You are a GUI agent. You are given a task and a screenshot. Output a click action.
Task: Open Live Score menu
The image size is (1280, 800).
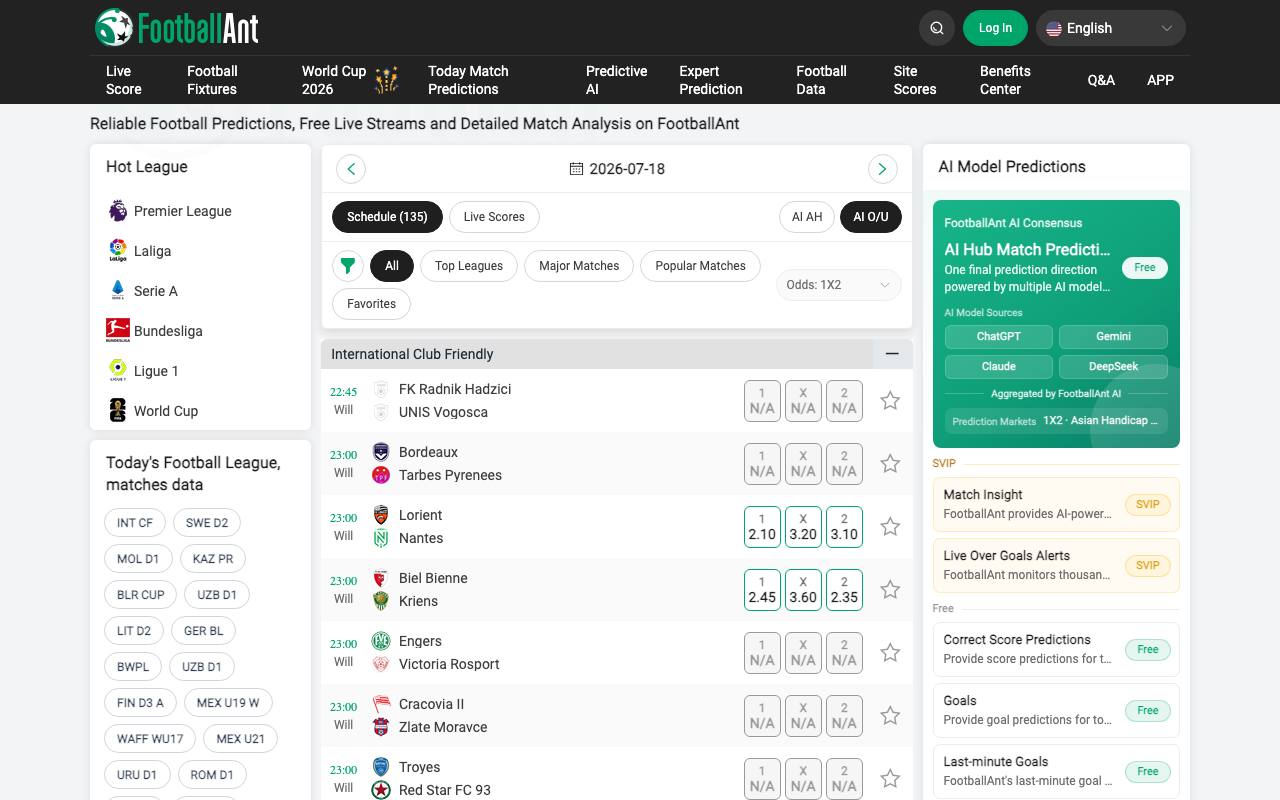tap(124, 80)
